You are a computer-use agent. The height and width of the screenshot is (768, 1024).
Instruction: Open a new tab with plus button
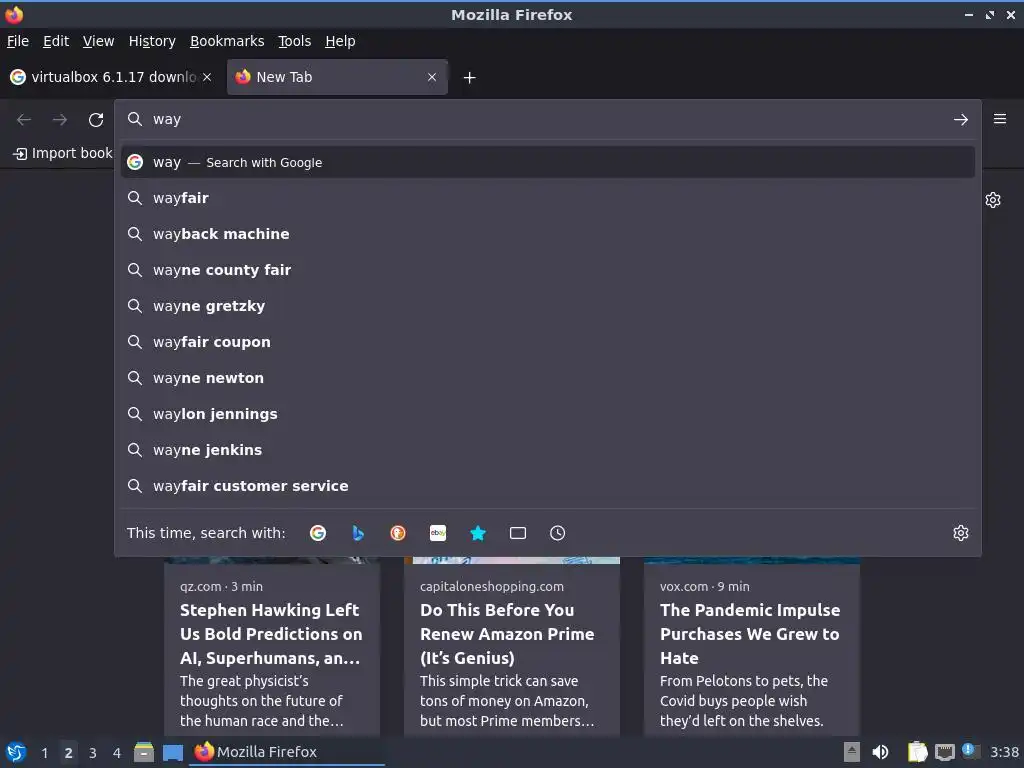click(470, 78)
